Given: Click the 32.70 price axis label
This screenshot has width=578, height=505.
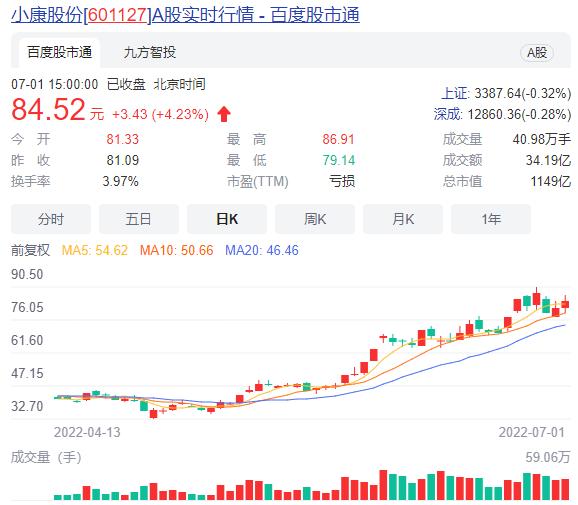Looking at the screenshot, I should point(27,406).
